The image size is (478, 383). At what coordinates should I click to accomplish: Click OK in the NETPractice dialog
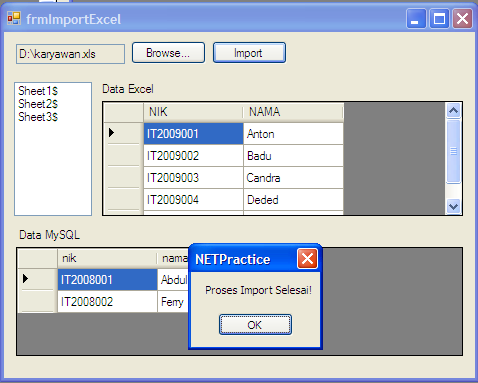pos(255,324)
